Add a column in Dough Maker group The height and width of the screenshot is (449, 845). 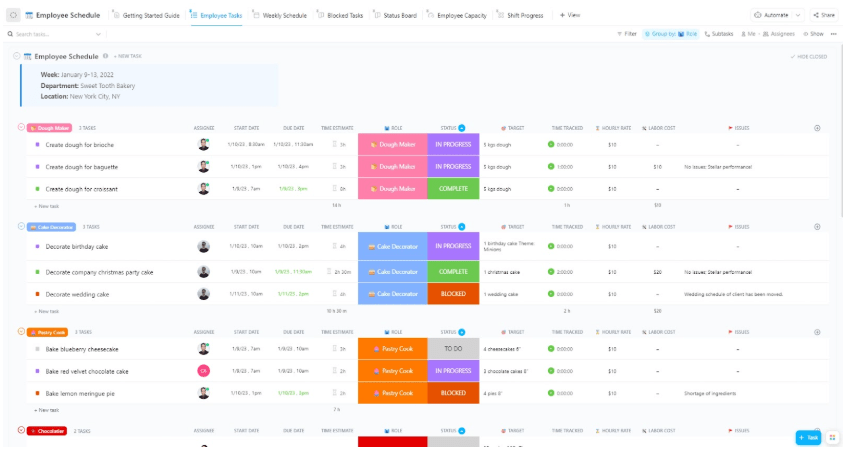[x=817, y=128]
